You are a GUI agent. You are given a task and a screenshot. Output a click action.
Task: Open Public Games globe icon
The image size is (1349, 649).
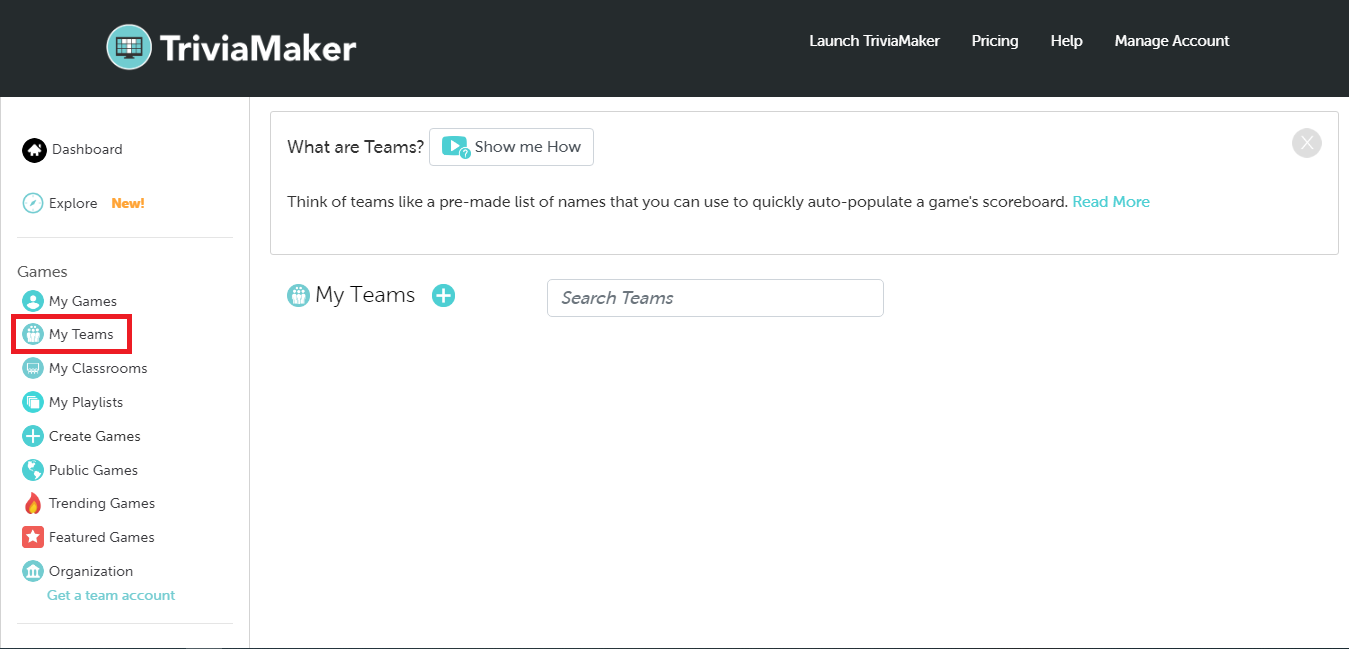tap(33, 470)
